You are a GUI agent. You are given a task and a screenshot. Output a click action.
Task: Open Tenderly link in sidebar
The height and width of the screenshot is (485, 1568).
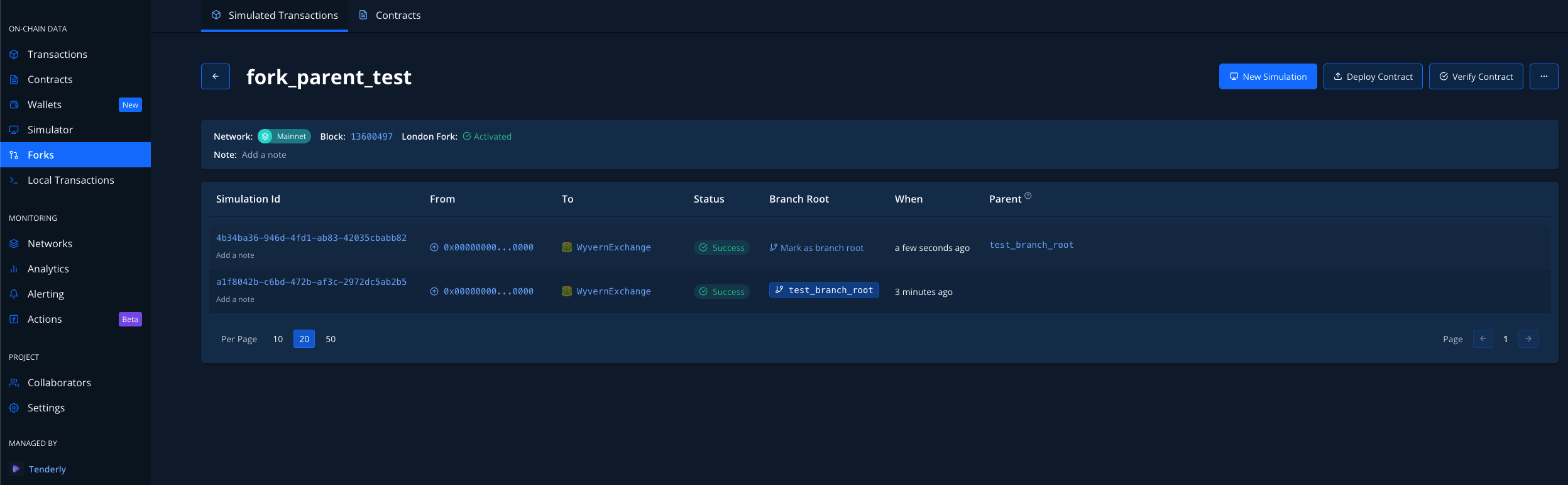pyautogui.click(x=47, y=469)
